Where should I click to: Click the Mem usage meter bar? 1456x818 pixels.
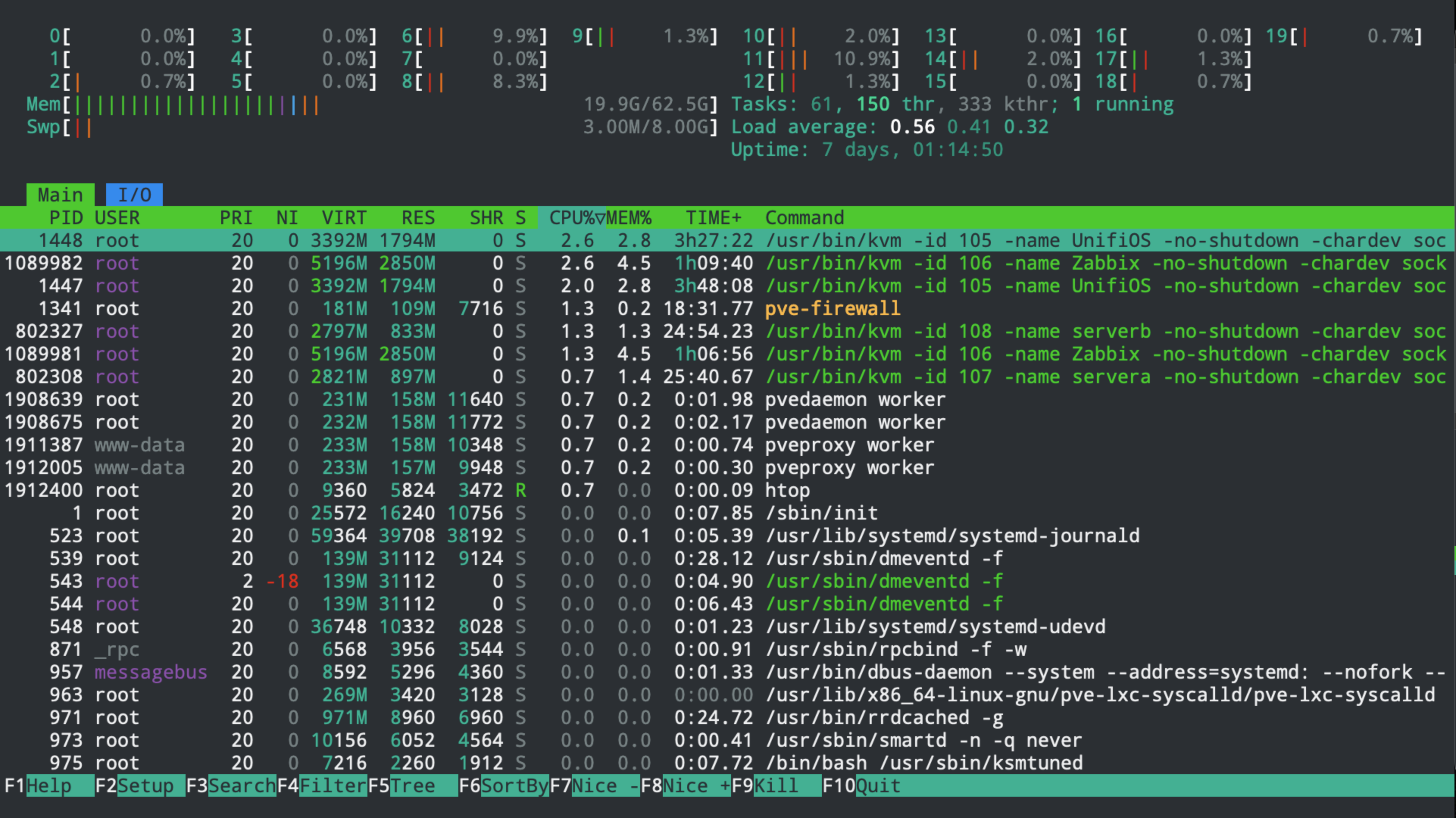(x=372, y=105)
